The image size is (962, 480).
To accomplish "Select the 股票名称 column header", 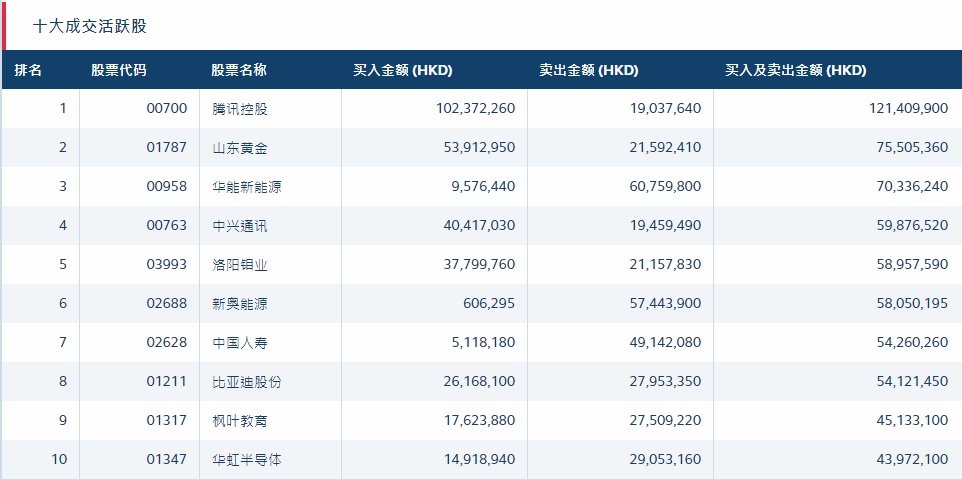I will click(239, 70).
